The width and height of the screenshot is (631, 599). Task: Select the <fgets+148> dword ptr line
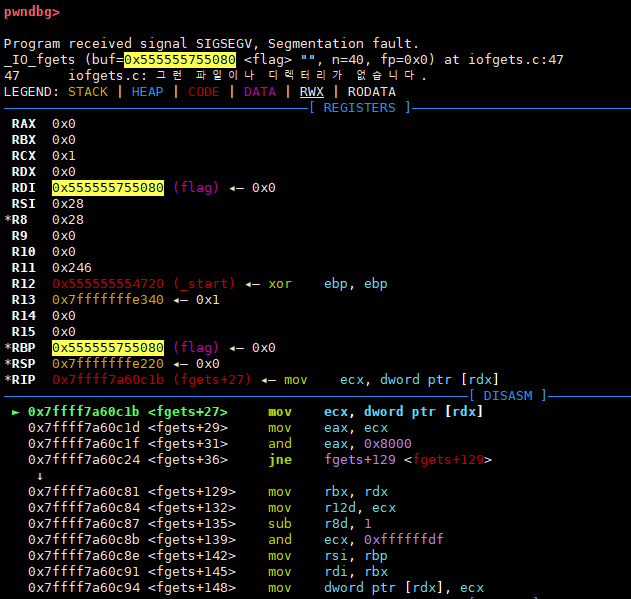point(256,588)
